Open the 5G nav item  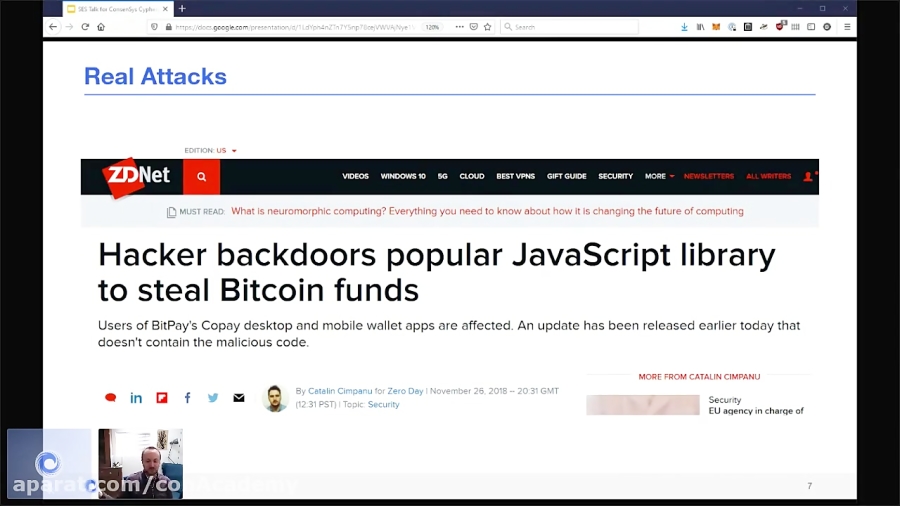point(443,176)
